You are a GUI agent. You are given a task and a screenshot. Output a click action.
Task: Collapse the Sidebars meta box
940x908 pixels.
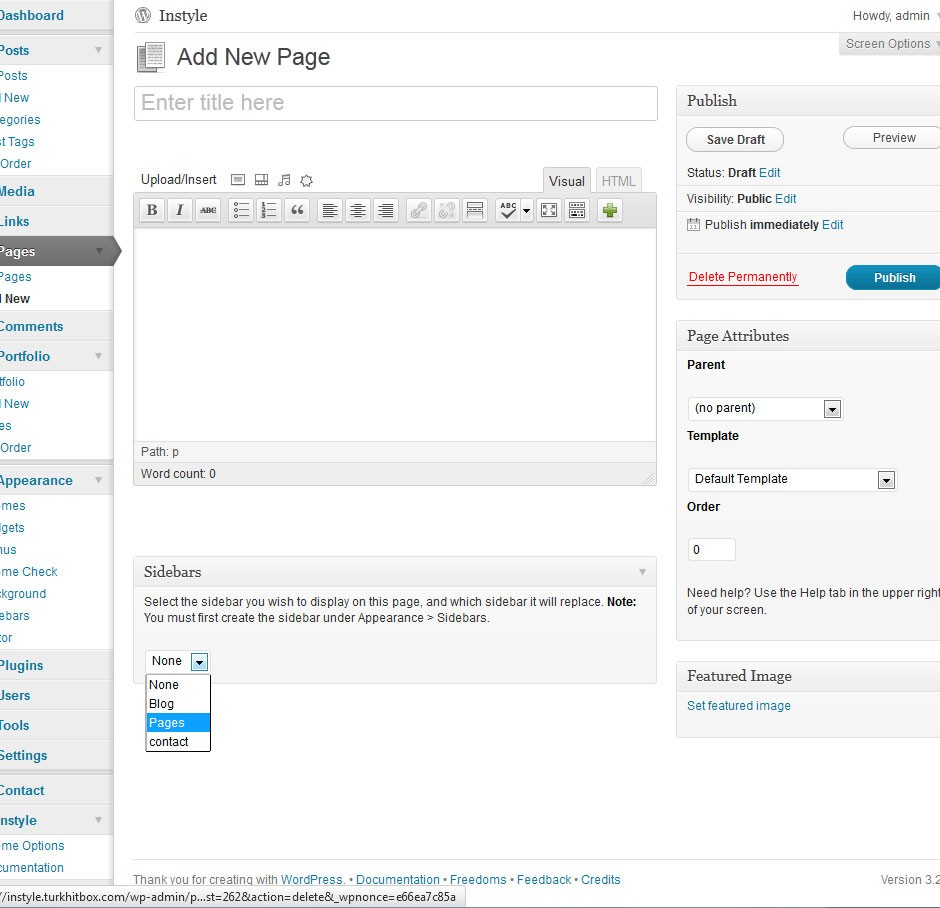(642, 572)
